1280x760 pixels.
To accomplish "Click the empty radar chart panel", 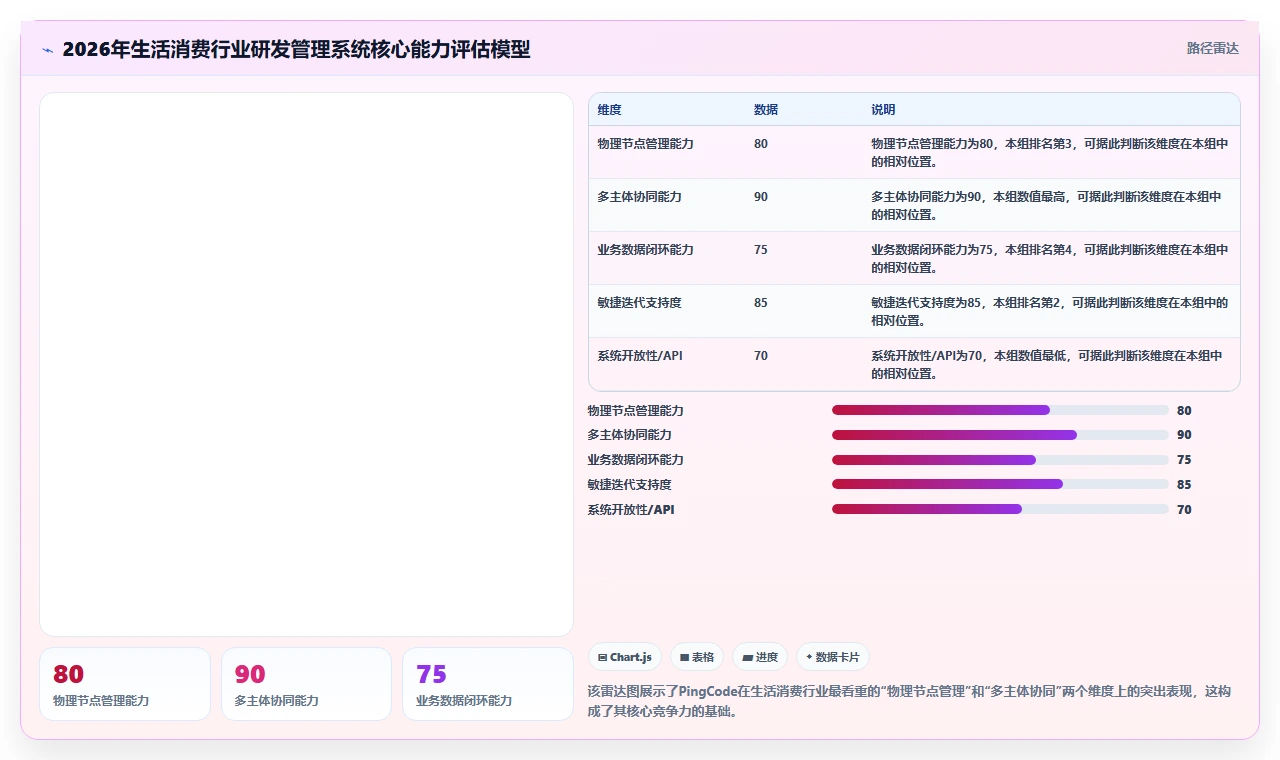I will (306, 364).
